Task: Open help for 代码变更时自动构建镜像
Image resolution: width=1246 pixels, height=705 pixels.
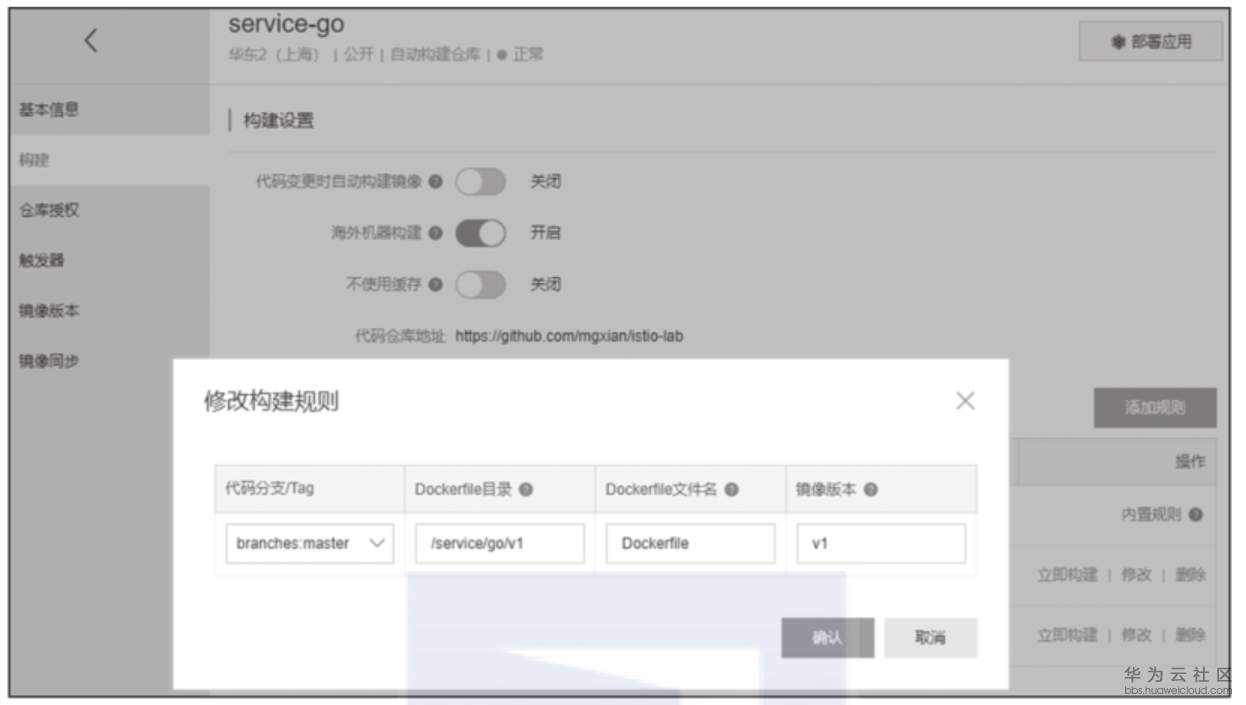Action: (436, 182)
